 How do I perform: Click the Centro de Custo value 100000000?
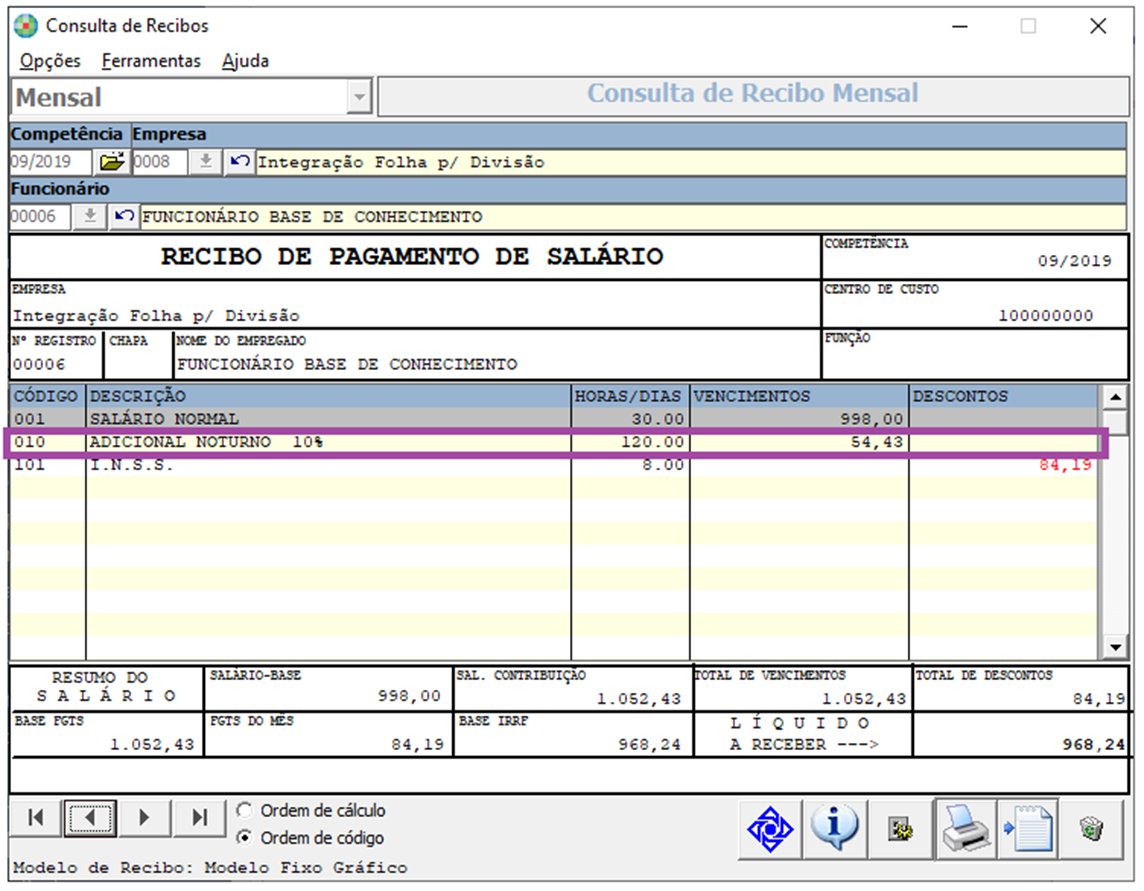click(x=1046, y=315)
